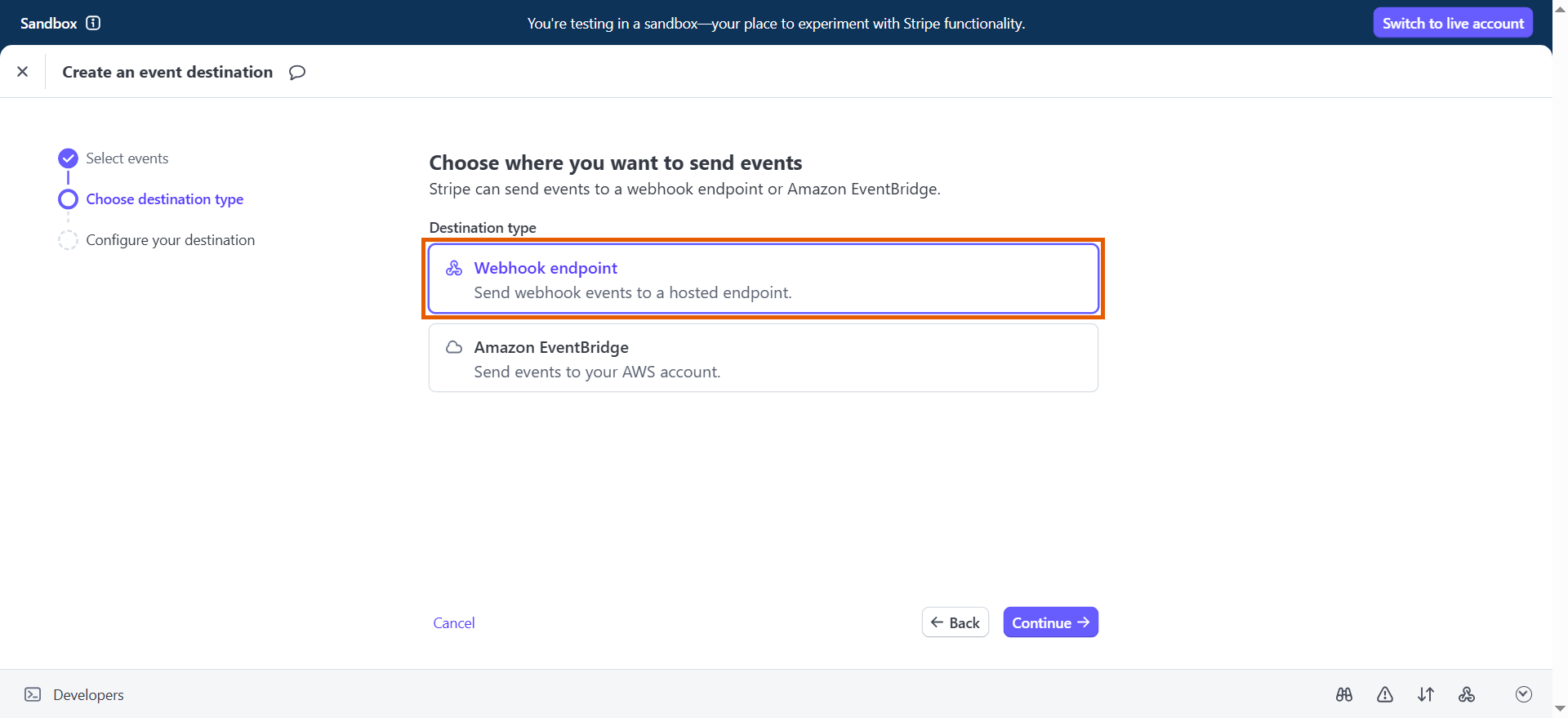This screenshot has width=1568, height=718.
Task: Click the Developers terminal icon
Action: (33, 694)
